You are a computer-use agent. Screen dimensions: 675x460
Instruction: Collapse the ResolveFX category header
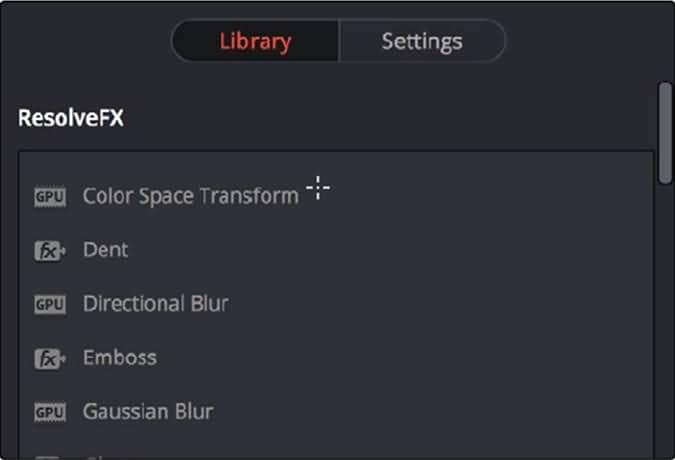click(x=70, y=118)
